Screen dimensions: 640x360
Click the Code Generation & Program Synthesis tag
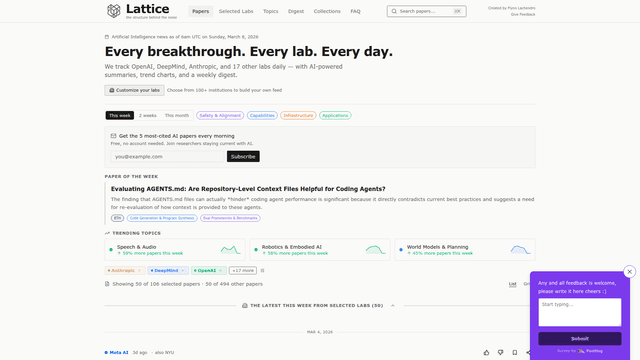162,218
